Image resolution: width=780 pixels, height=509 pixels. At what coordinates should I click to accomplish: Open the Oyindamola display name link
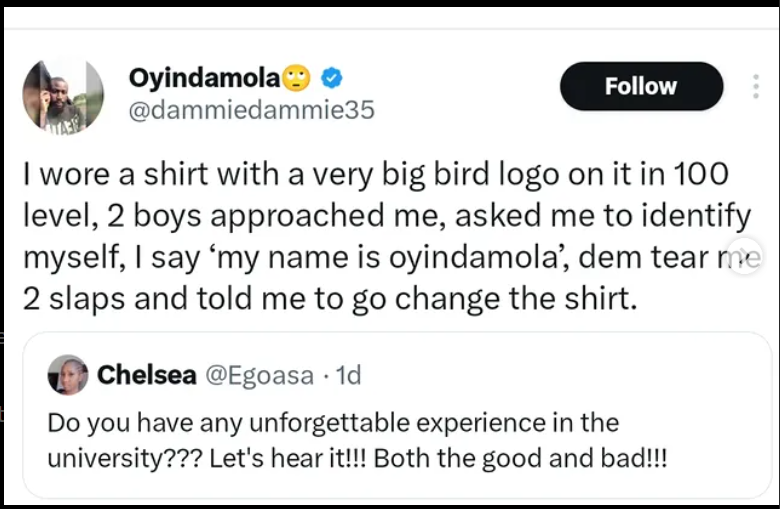tap(204, 78)
